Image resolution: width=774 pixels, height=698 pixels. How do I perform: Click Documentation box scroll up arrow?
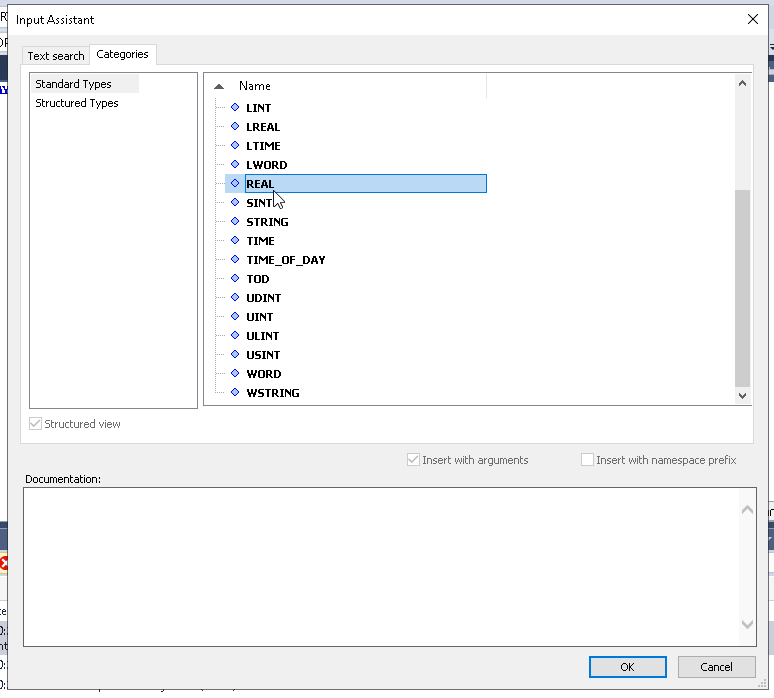click(x=747, y=509)
